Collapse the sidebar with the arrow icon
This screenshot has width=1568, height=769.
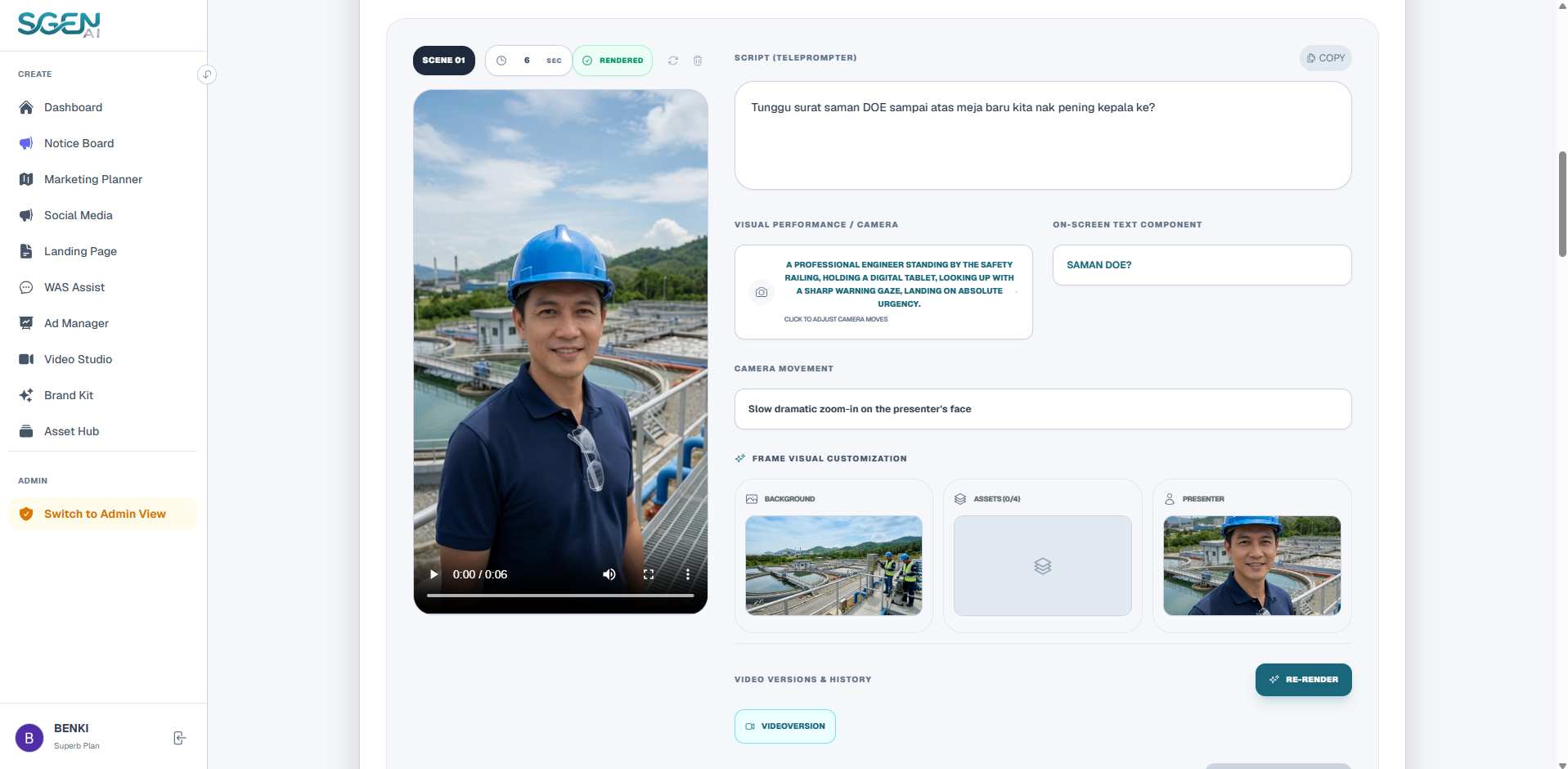(207, 74)
